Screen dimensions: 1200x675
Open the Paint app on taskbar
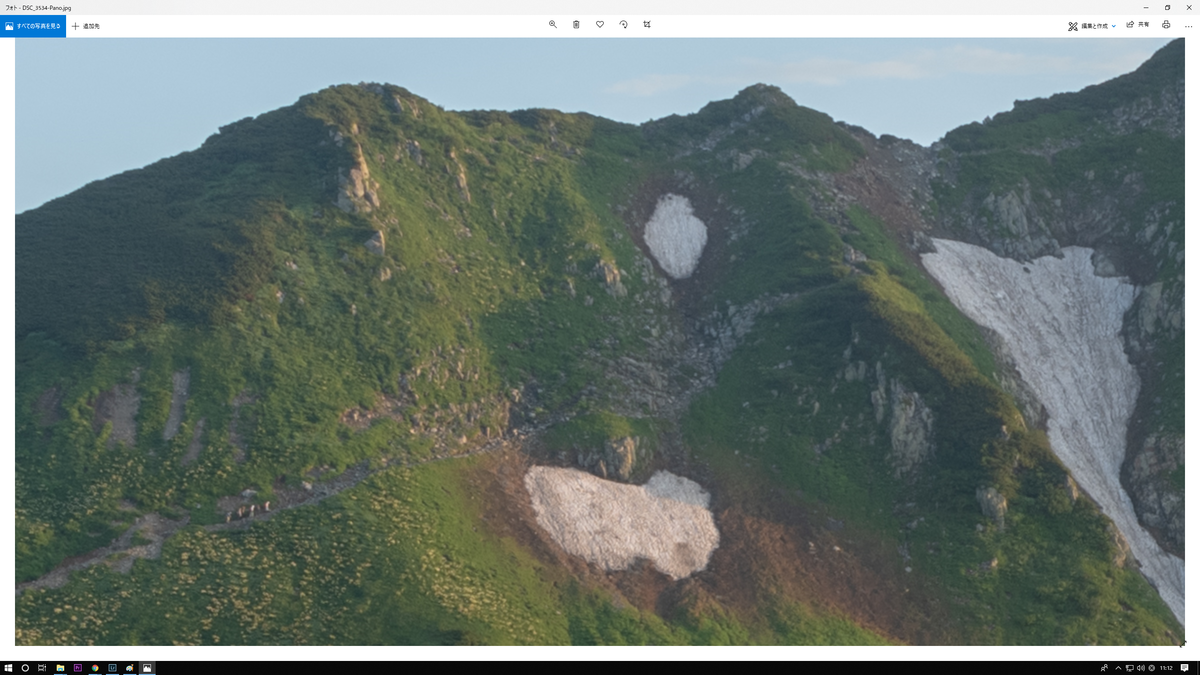click(129, 667)
